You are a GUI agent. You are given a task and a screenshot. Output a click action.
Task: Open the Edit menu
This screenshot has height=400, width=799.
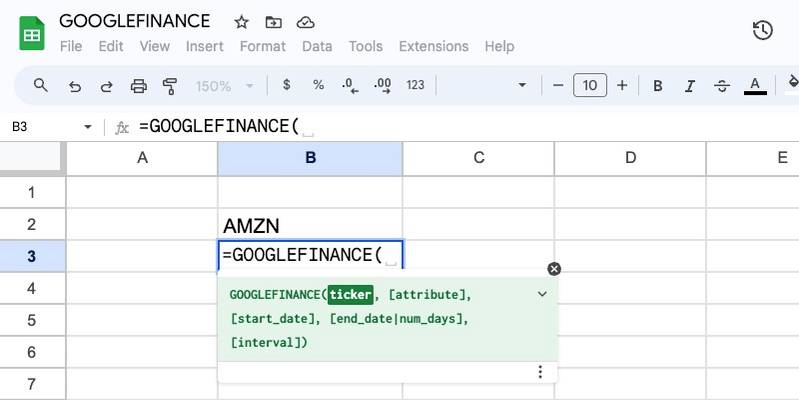(111, 46)
